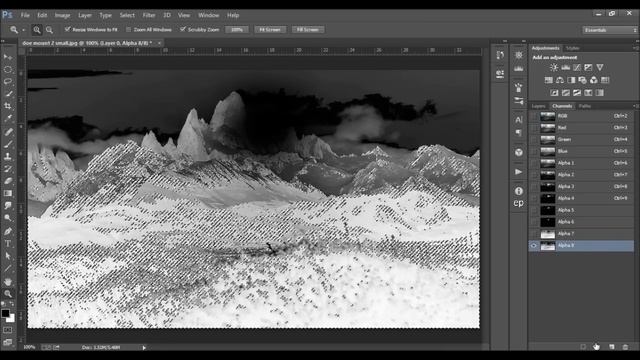
Task: Open the Info panel icon
Action: coord(518,191)
